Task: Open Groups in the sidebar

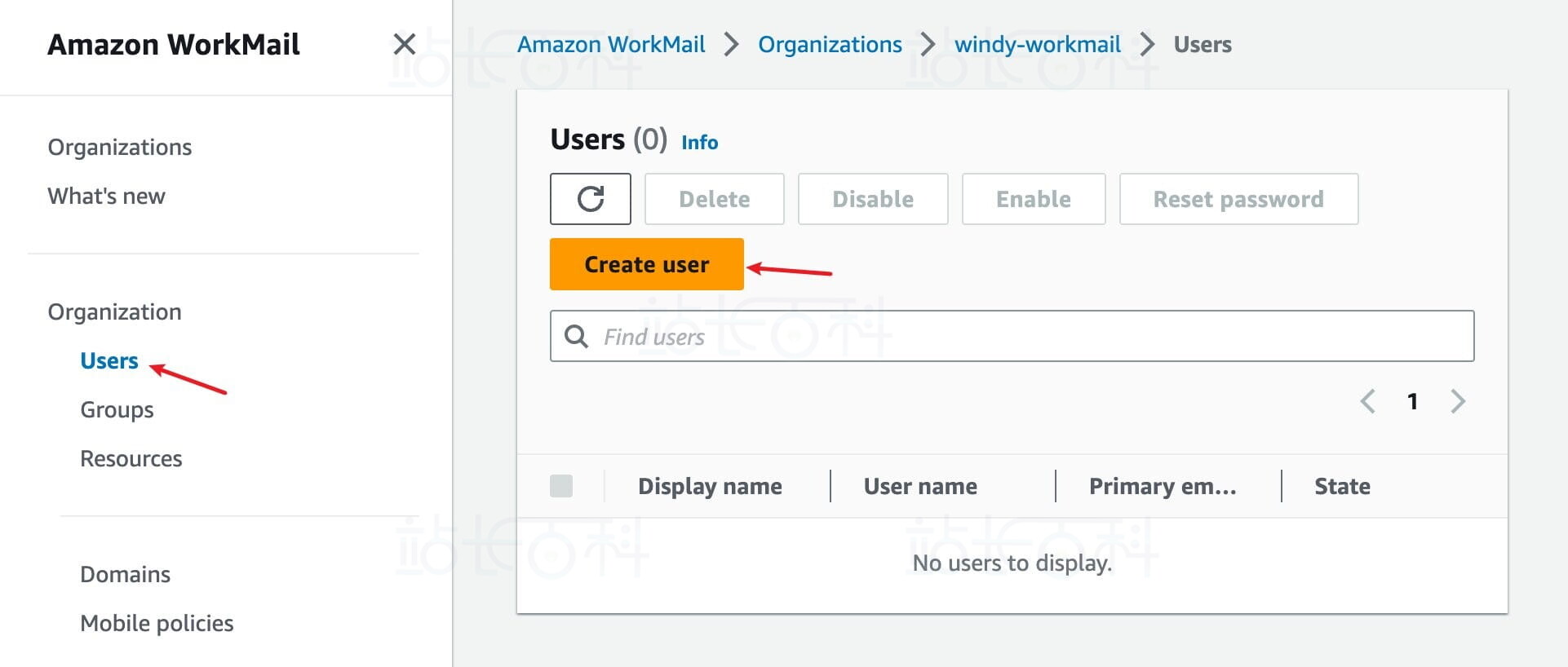Action: point(117,409)
